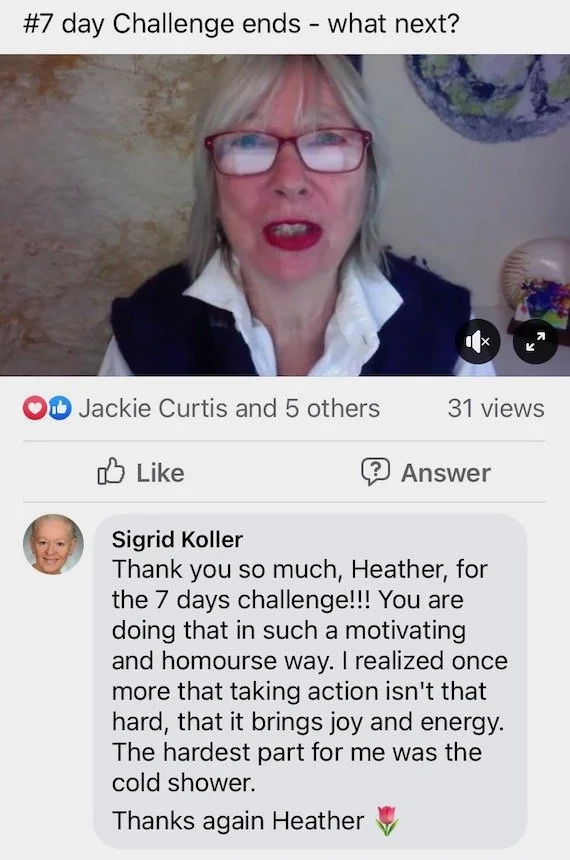Unmute the video with the speaker icon

point(477,341)
